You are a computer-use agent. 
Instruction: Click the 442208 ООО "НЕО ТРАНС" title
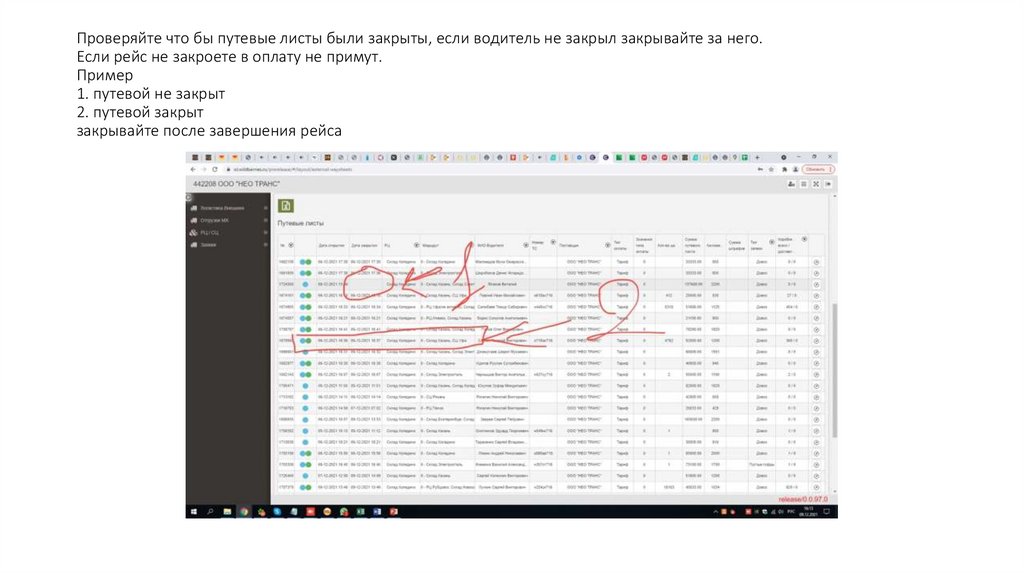pos(236,184)
